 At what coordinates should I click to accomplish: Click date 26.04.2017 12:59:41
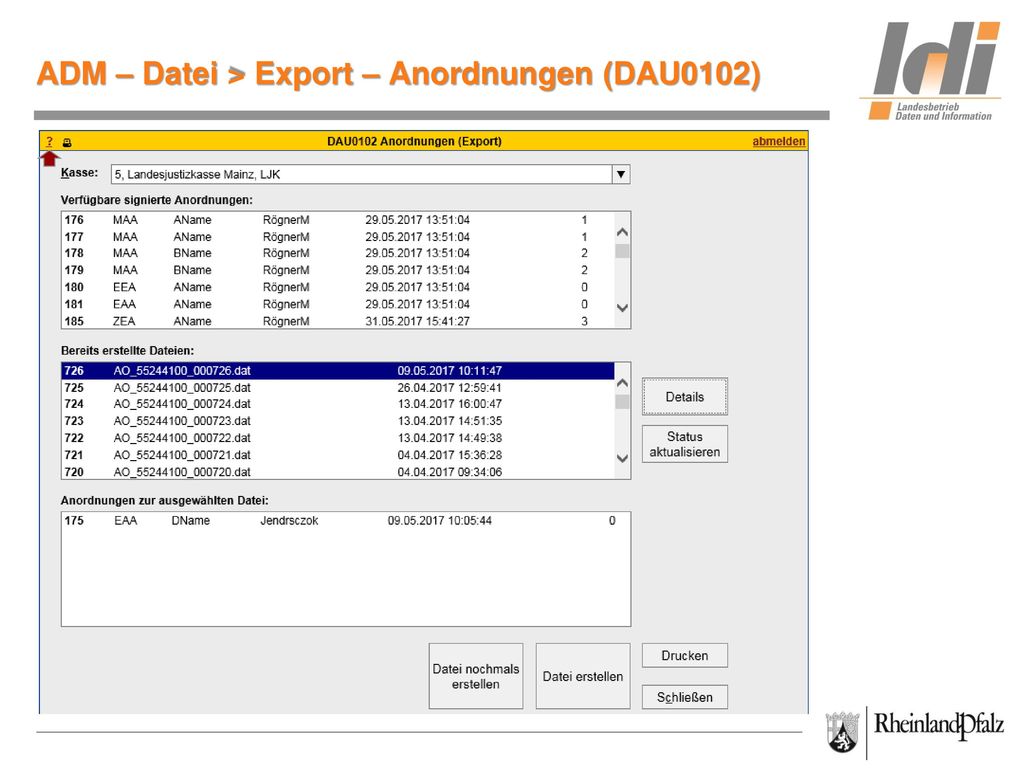[x=449, y=388]
